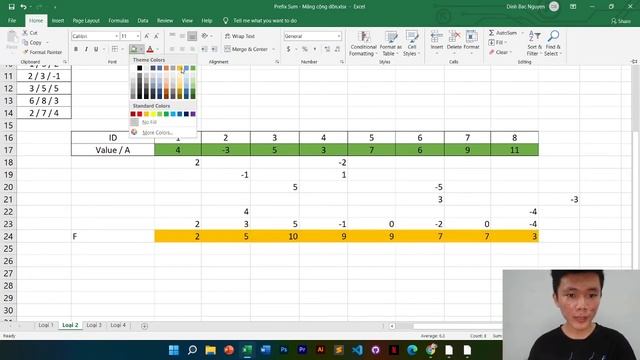Select row header 24
Image resolution: width=640 pixels, height=360 pixels.
[x=9, y=236]
